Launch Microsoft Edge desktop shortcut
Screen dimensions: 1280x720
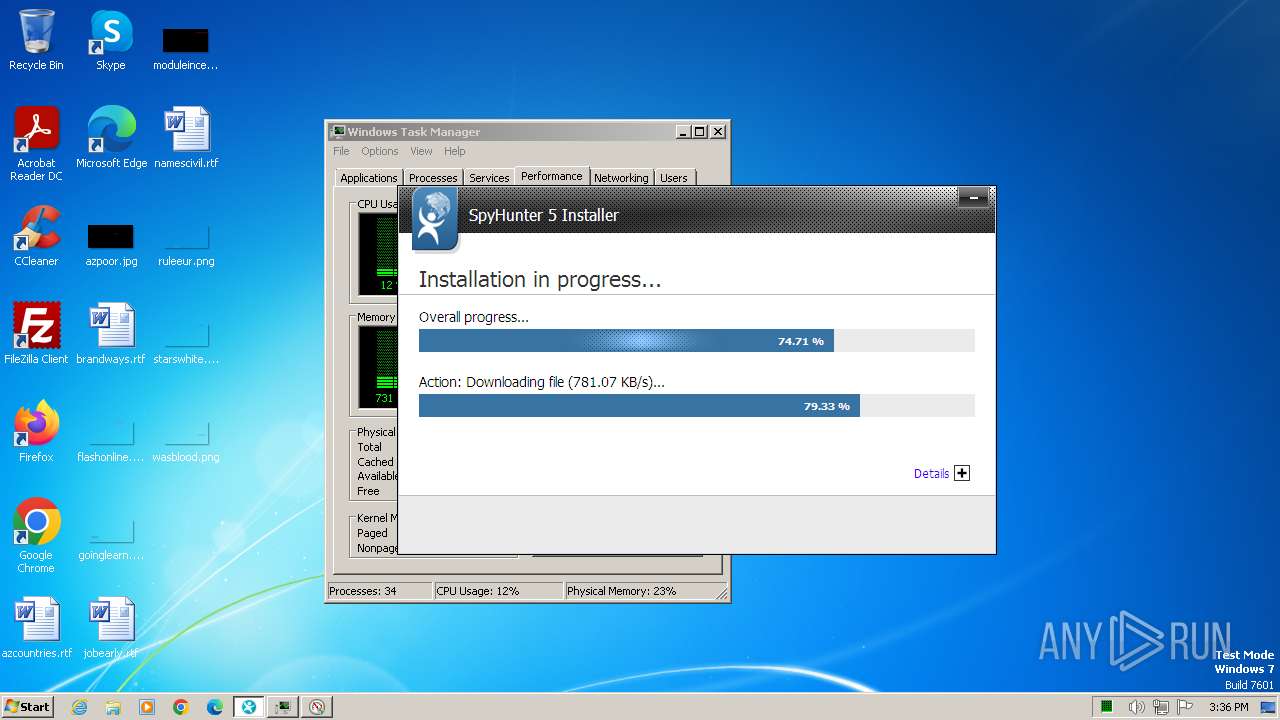111,138
